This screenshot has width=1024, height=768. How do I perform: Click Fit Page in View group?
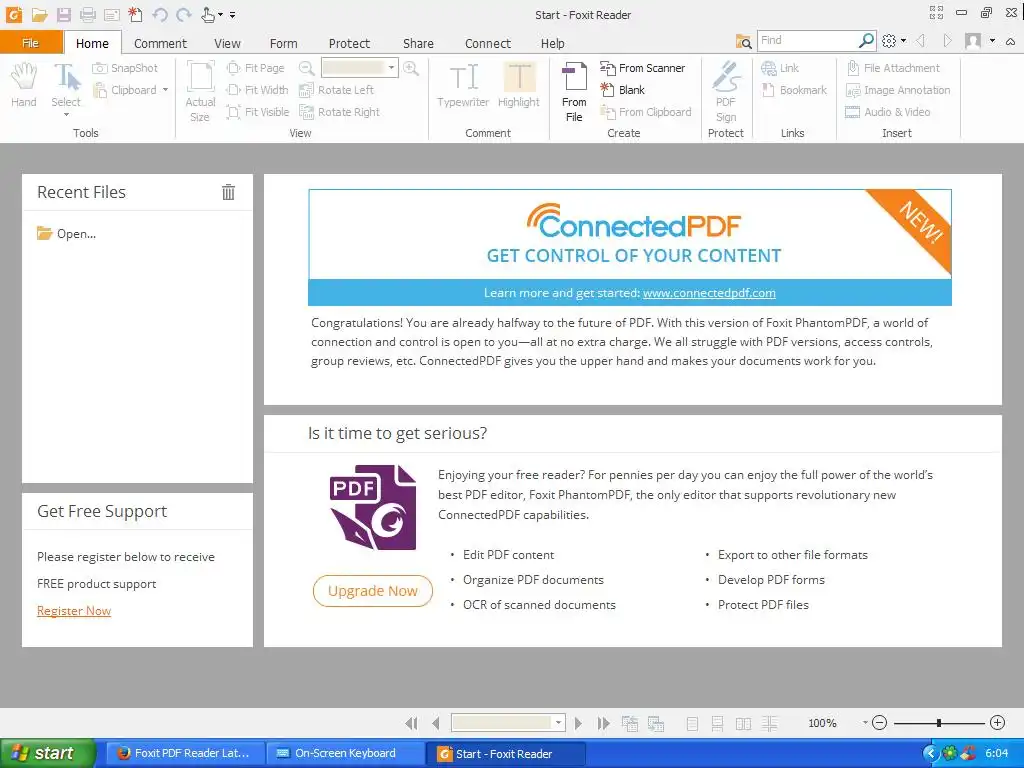click(256, 68)
